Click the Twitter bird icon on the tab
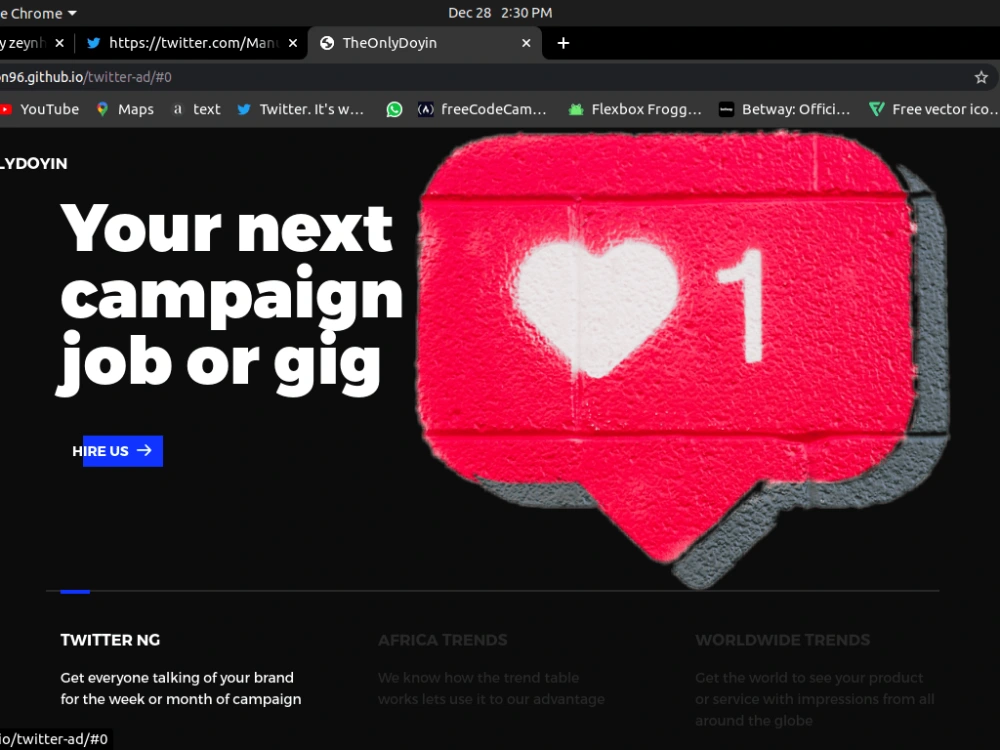The height and width of the screenshot is (750, 1000). click(94, 43)
